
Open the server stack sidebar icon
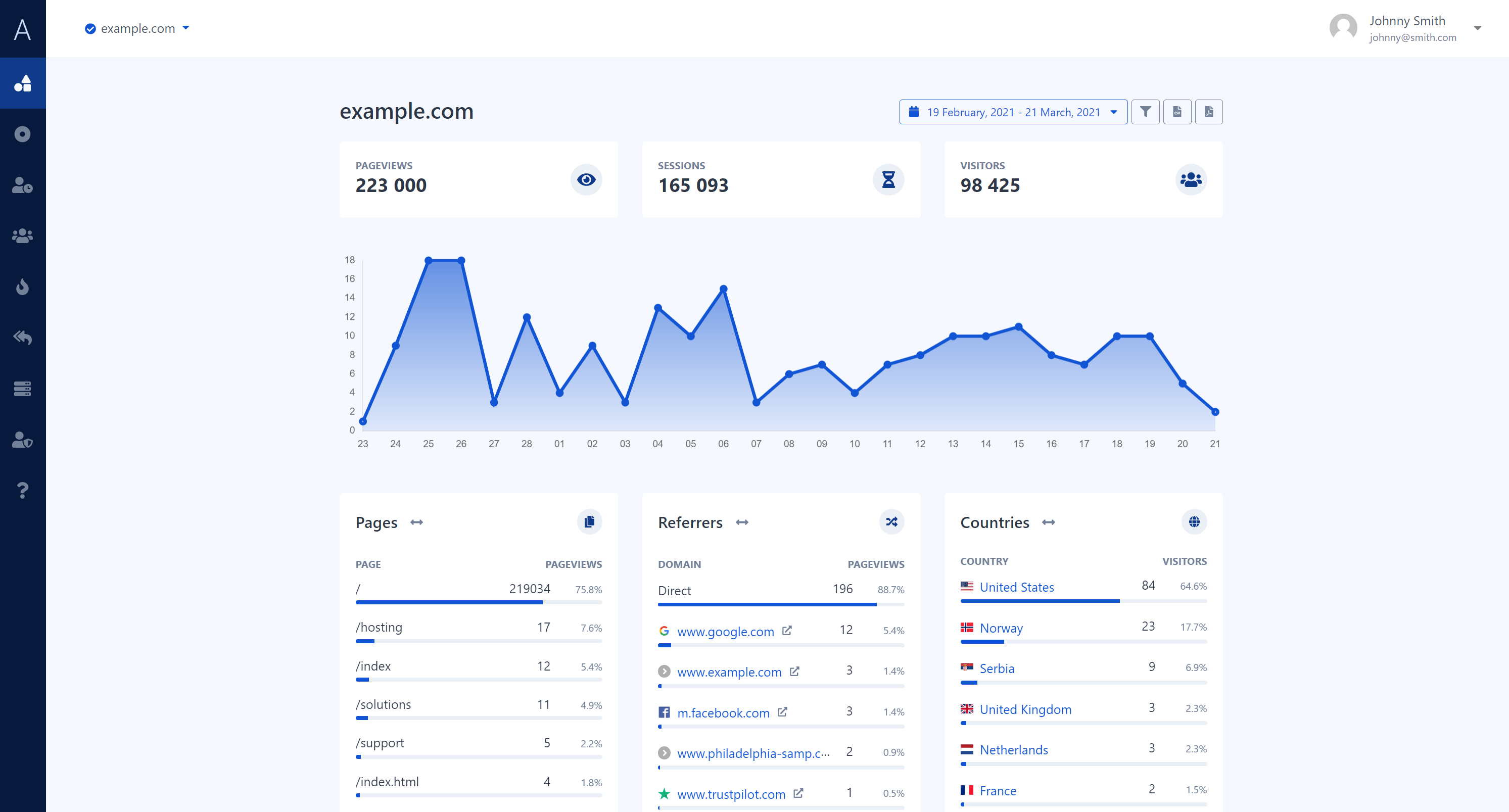22,389
